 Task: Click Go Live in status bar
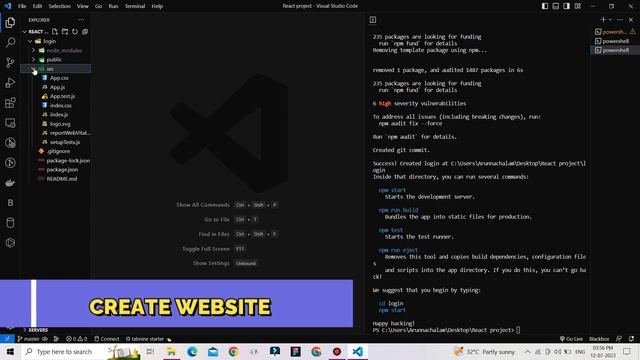point(571,339)
